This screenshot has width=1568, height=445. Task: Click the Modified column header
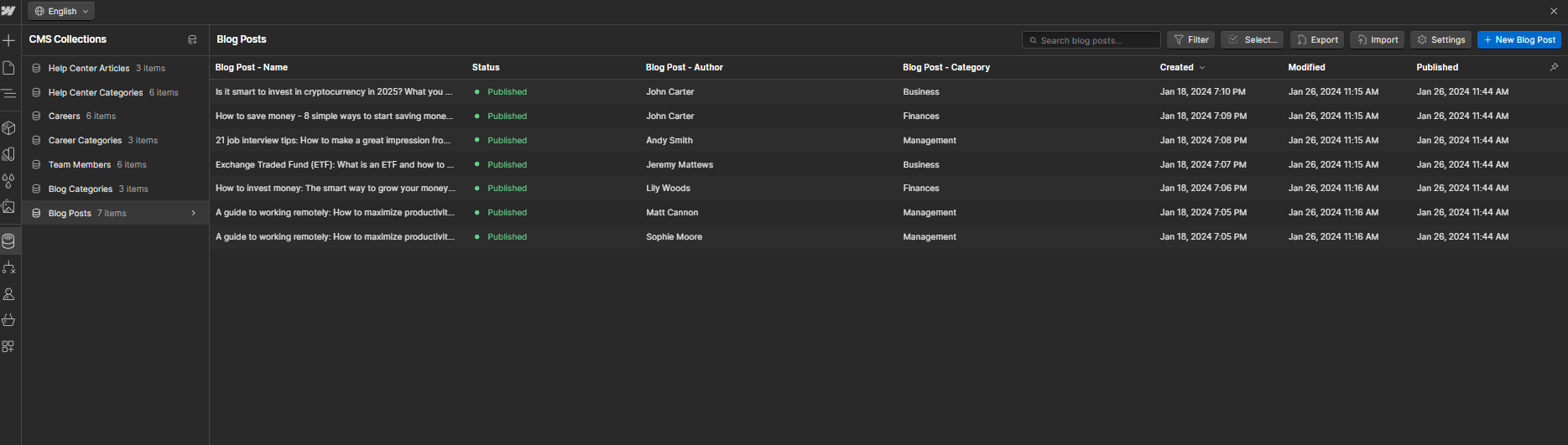click(1306, 67)
